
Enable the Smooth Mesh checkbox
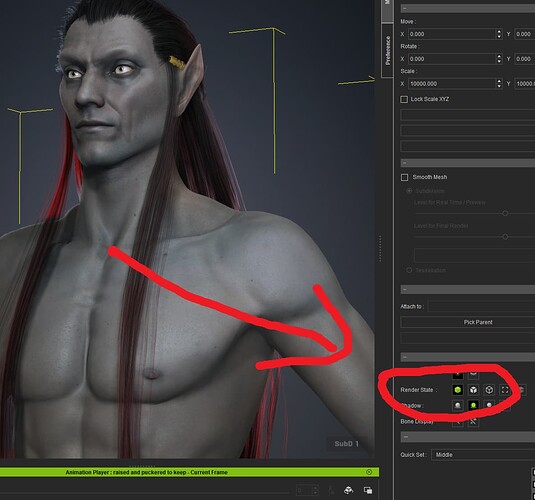pos(404,177)
